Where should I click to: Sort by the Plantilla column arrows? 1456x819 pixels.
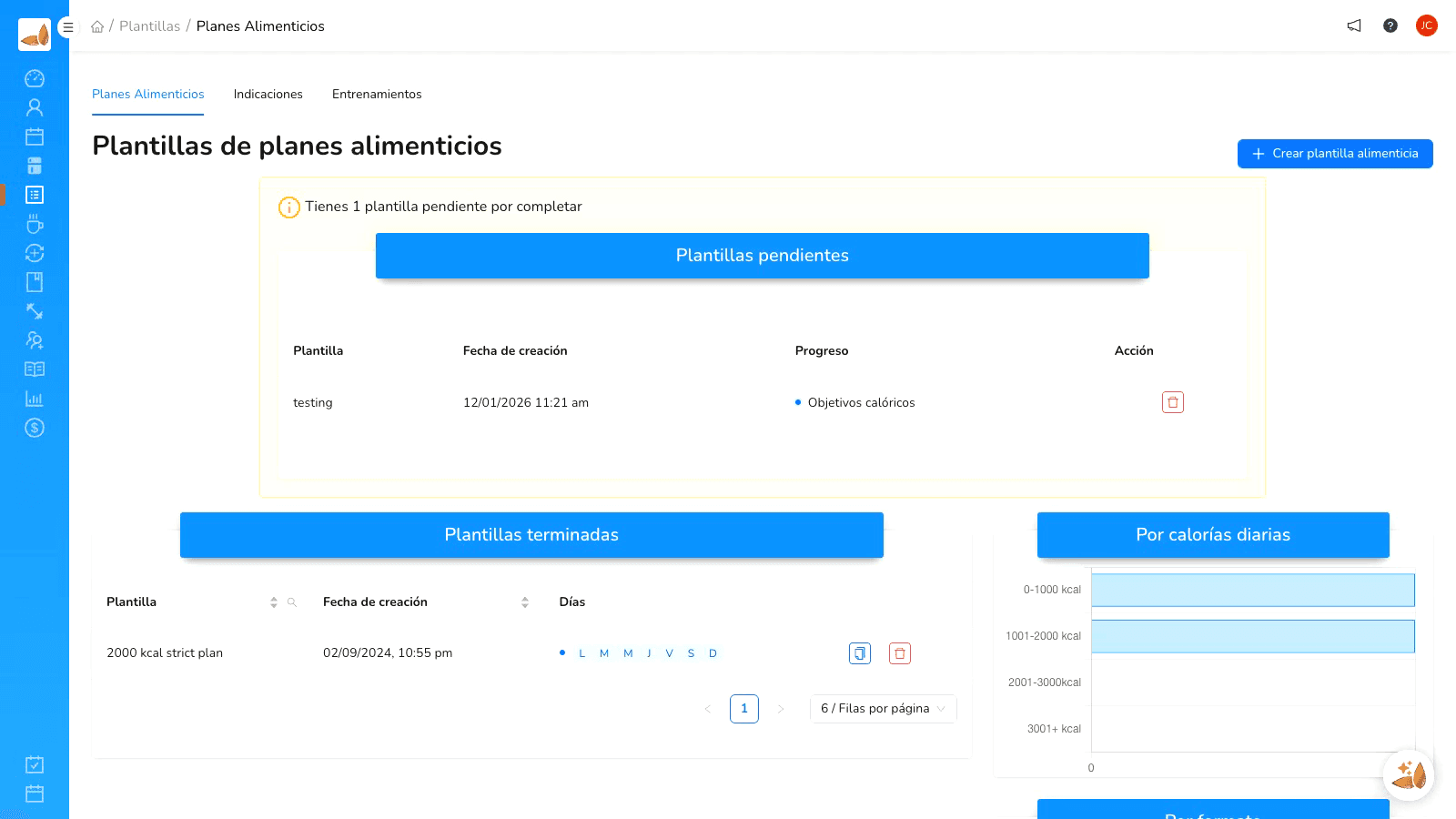tap(274, 602)
